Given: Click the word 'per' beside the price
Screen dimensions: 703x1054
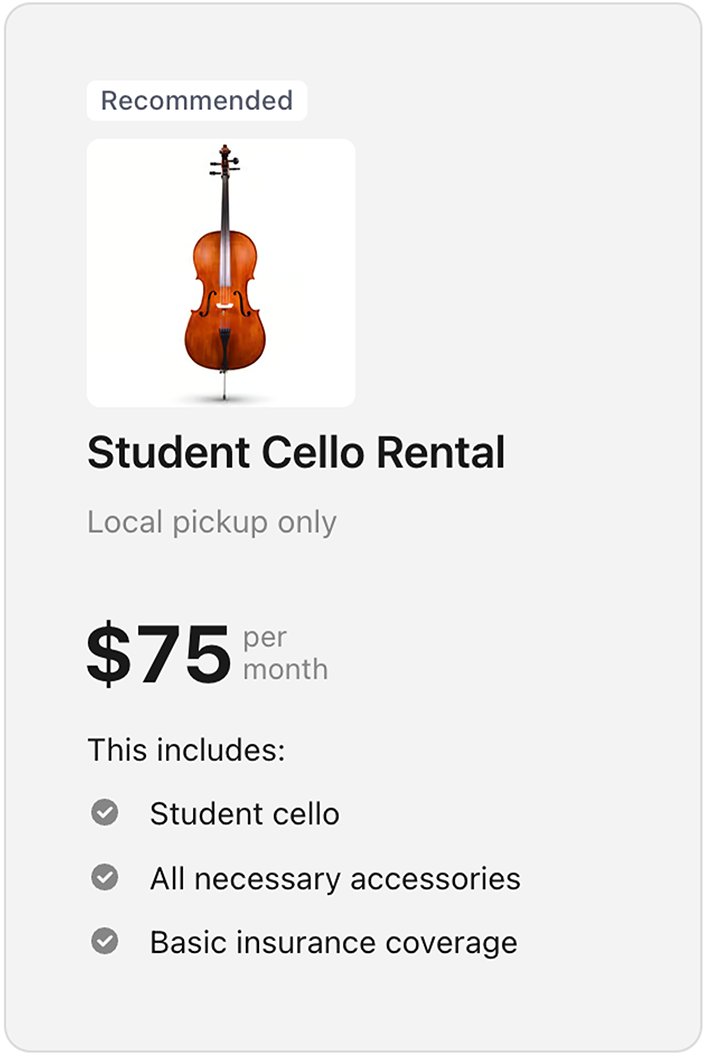Looking at the screenshot, I should tap(265, 637).
